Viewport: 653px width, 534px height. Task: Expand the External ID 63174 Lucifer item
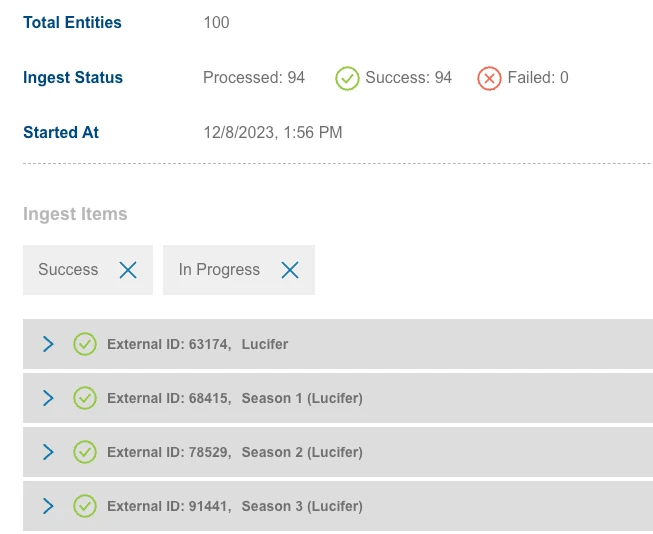click(48, 344)
